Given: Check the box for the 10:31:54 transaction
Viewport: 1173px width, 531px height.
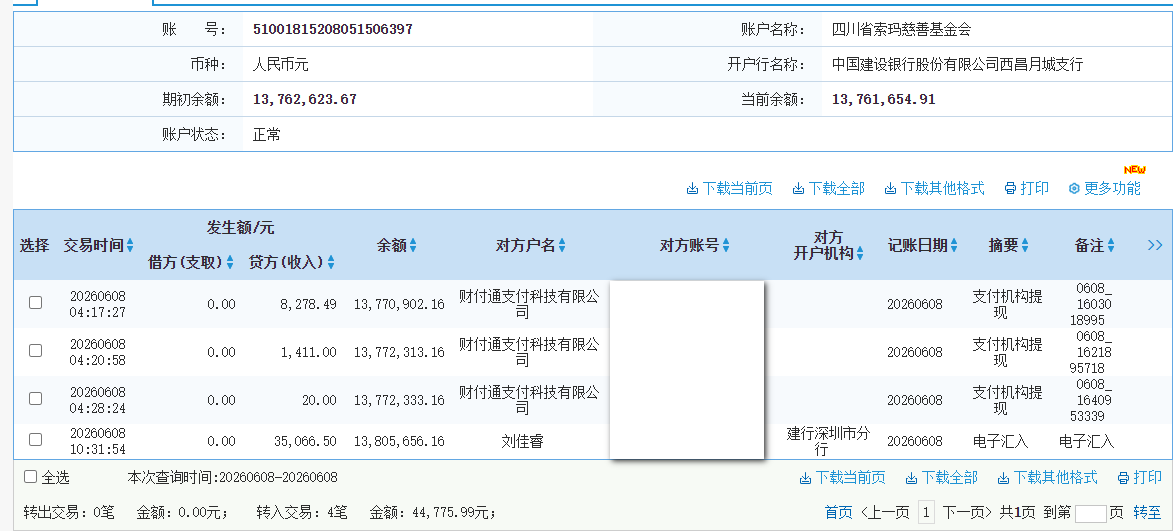Looking at the screenshot, I should (35, 440).
